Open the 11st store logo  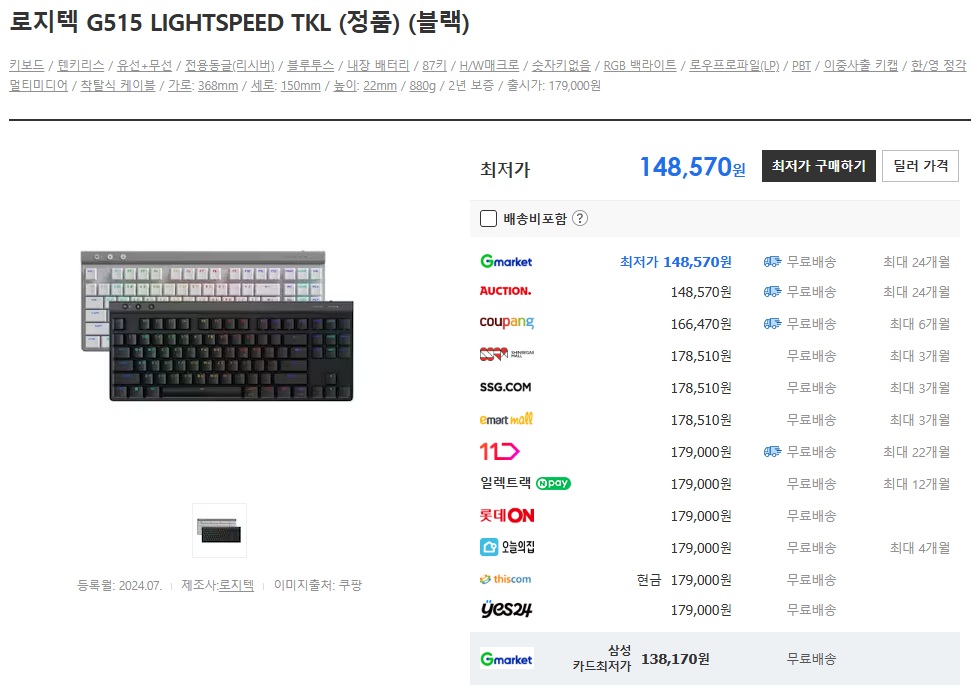499,452
